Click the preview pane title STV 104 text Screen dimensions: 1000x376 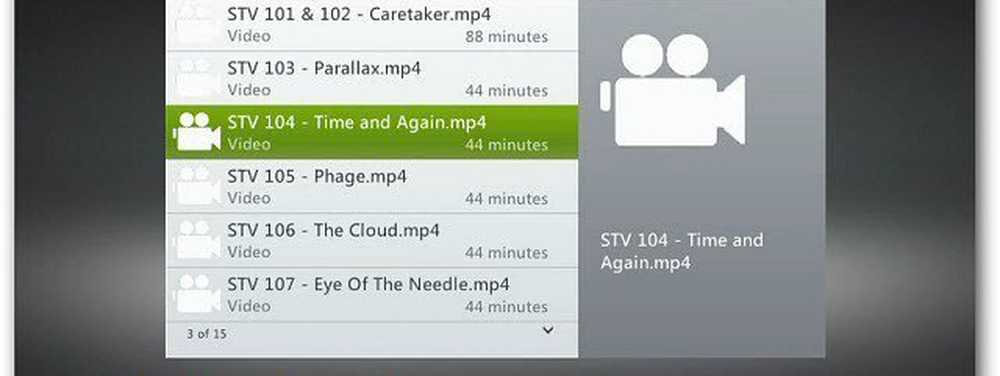pyautogui.click(x=682, y=252)
